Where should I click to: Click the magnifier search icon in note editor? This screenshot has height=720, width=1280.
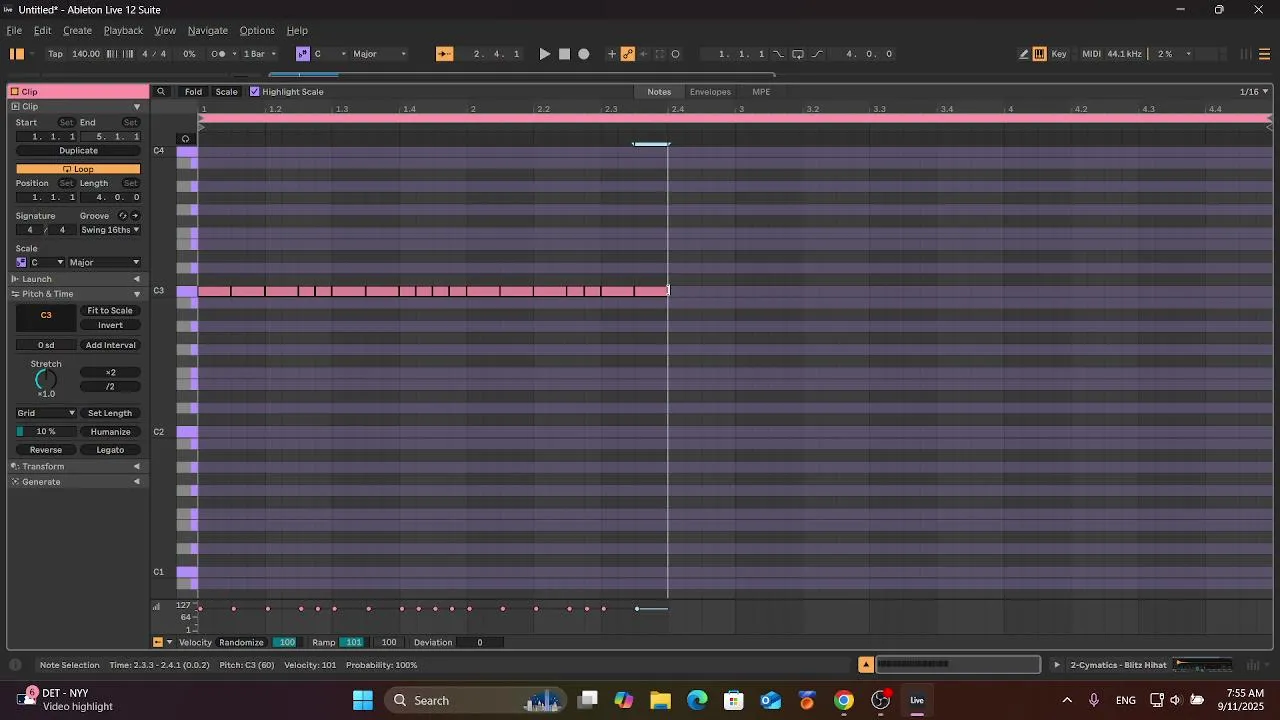tap(161, 92)
